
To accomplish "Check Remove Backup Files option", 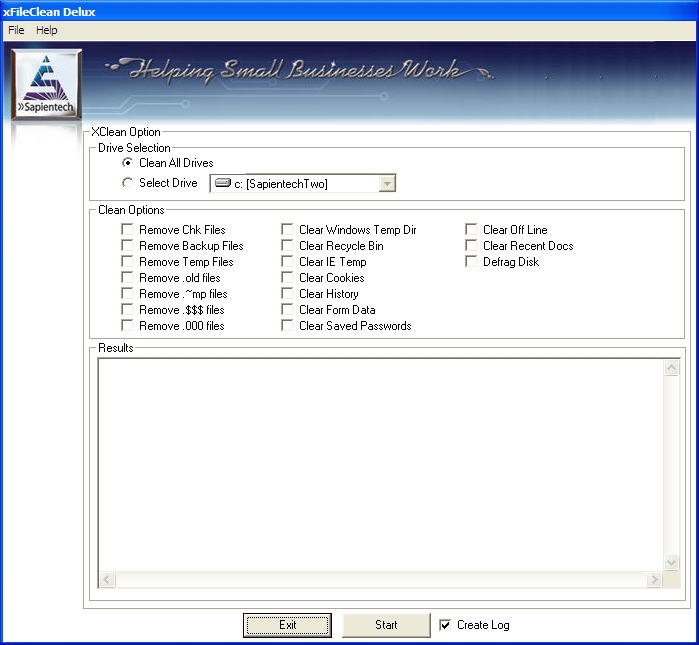I will (127, 246).
